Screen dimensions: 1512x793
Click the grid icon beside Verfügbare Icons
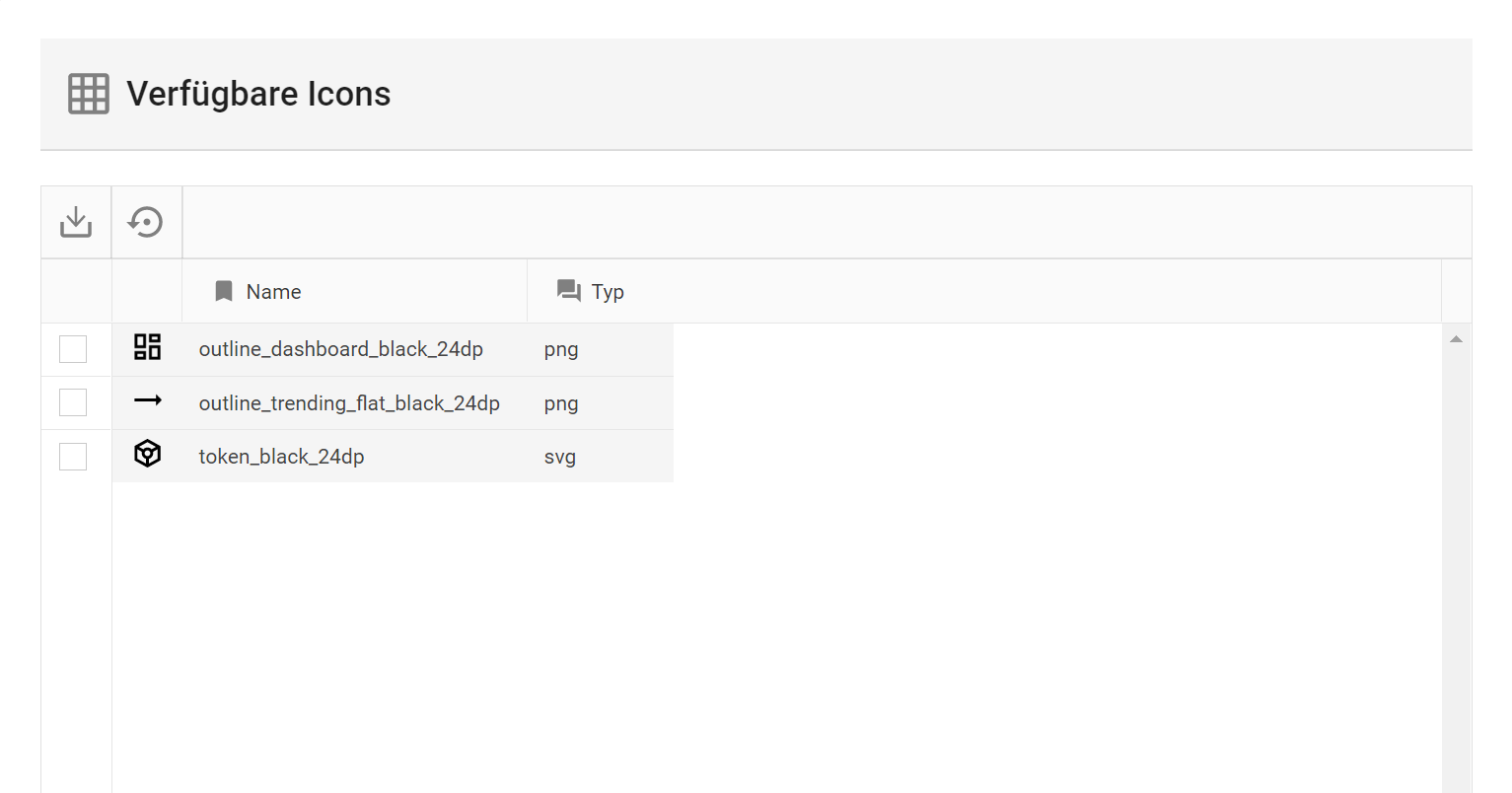pos(89,94)
